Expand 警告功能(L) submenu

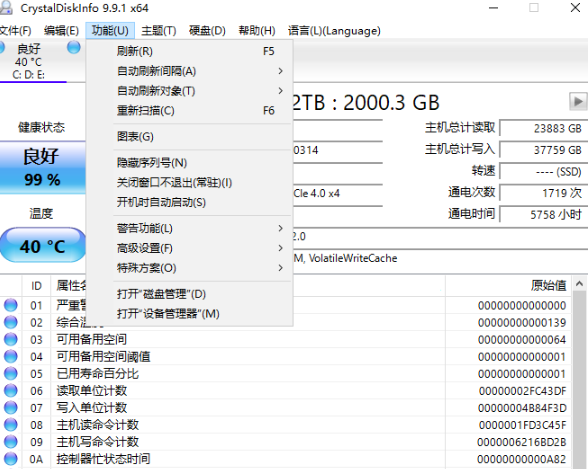pyautogui.click(x=189, y=228)
